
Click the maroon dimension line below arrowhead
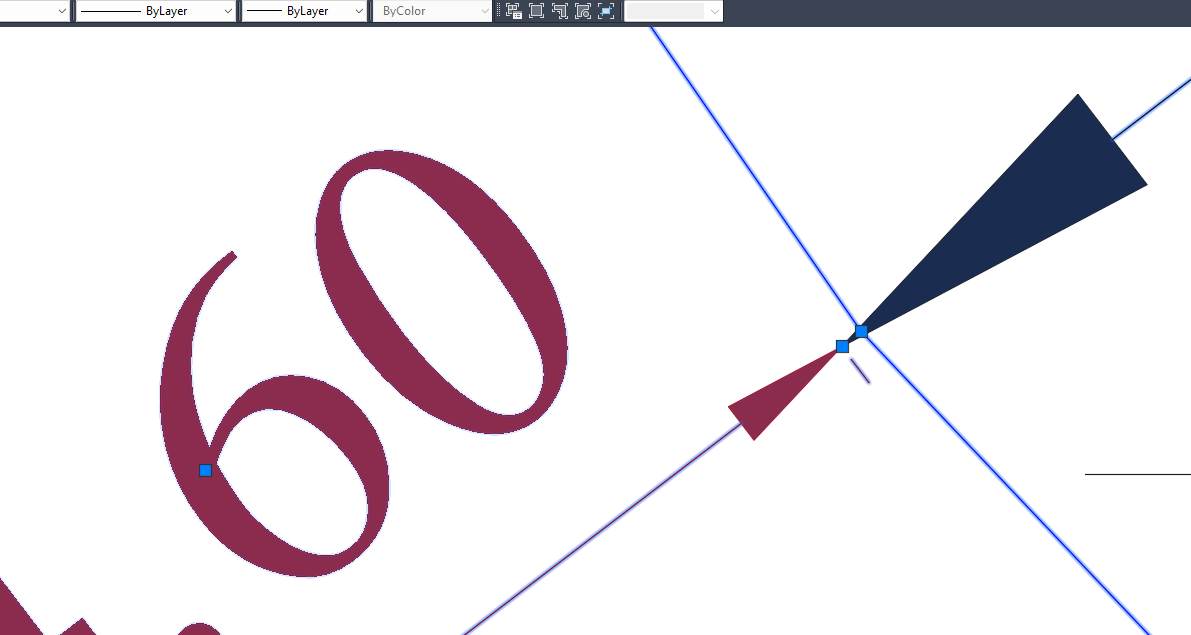(600, 530)
